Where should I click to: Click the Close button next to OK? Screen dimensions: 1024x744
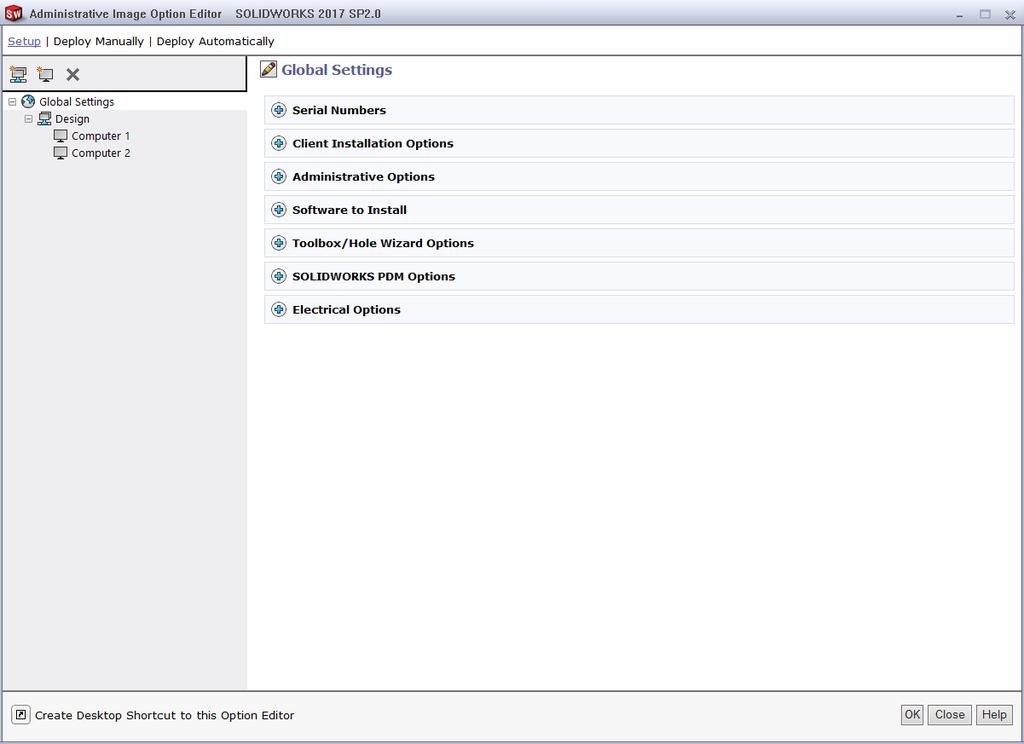tap(950, 715)
